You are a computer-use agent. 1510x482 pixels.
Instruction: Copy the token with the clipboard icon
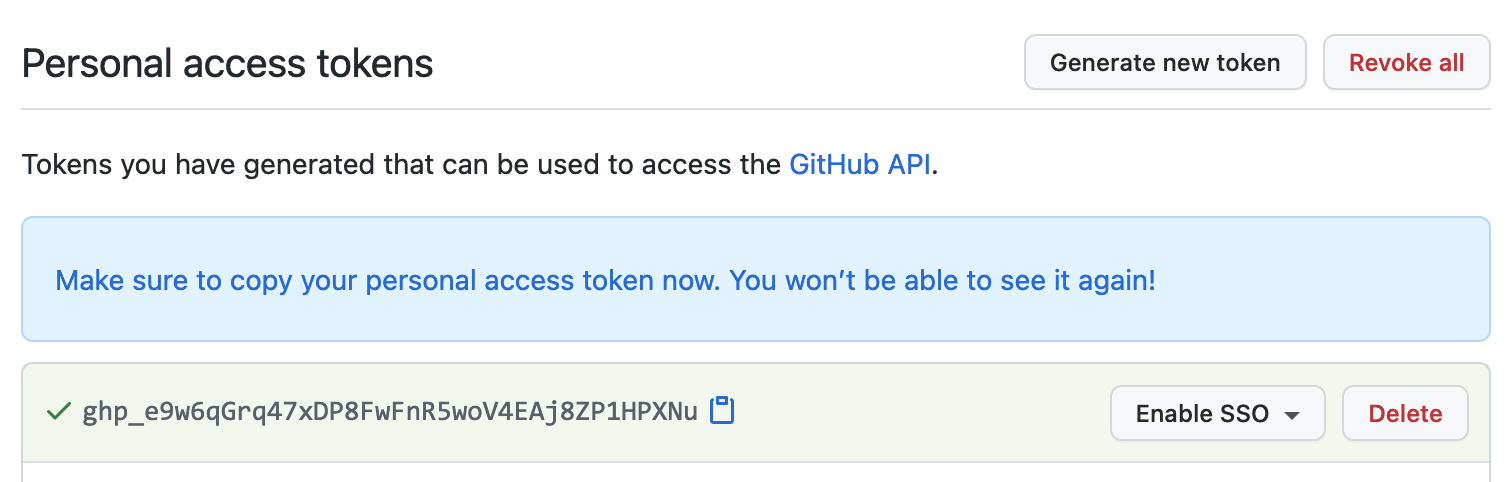click(722, 410)
